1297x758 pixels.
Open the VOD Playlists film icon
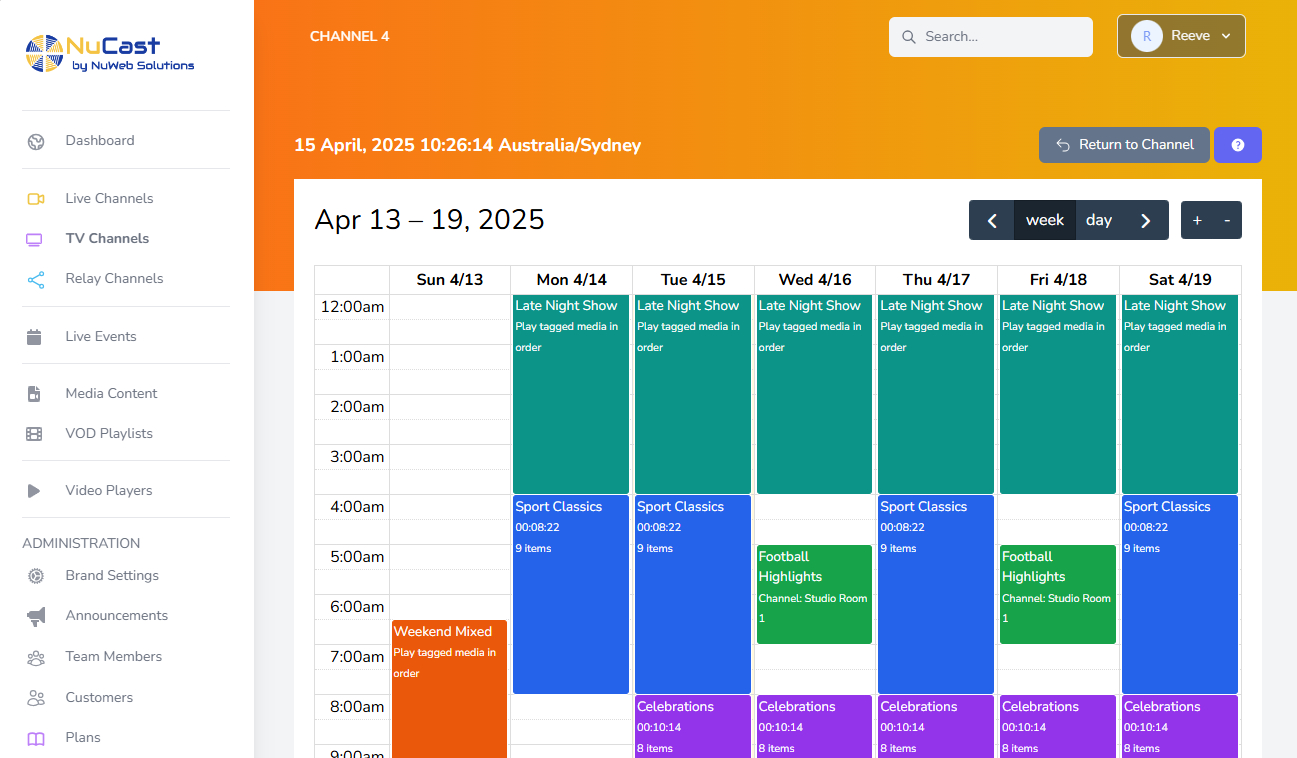pos(35,434)
